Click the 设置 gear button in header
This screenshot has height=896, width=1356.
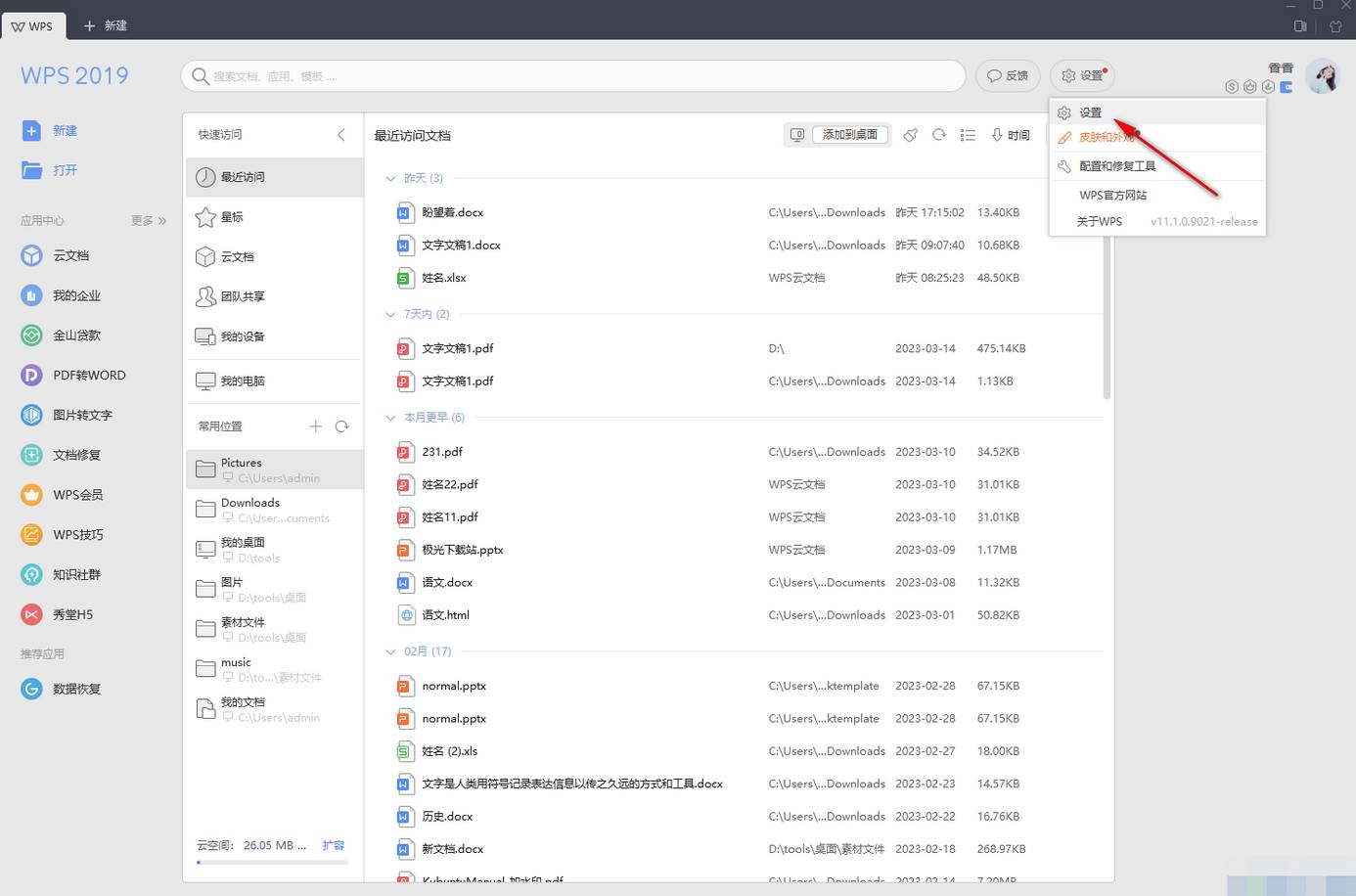(x=1082, y=75)
